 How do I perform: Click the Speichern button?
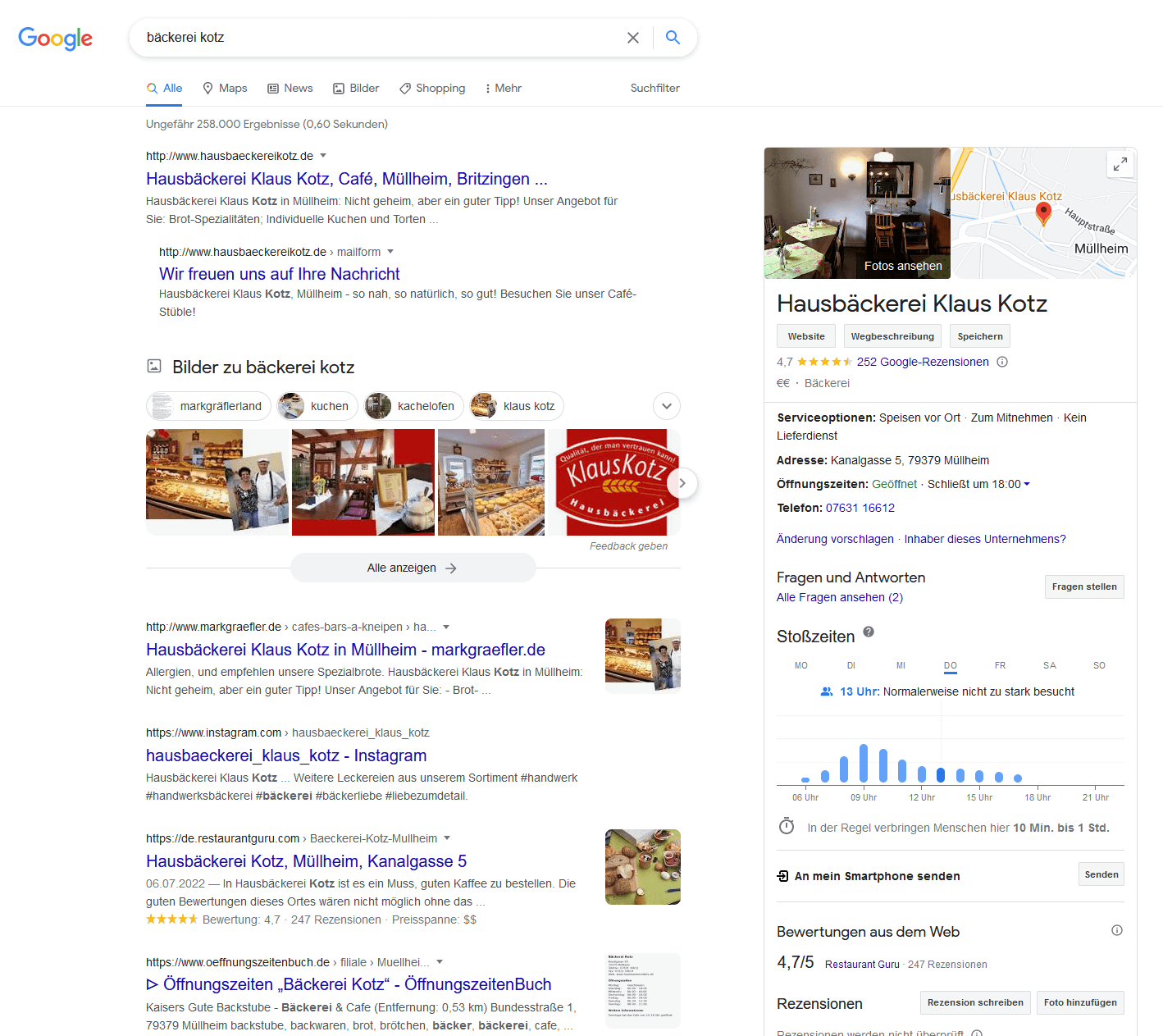tap(980, 336)
